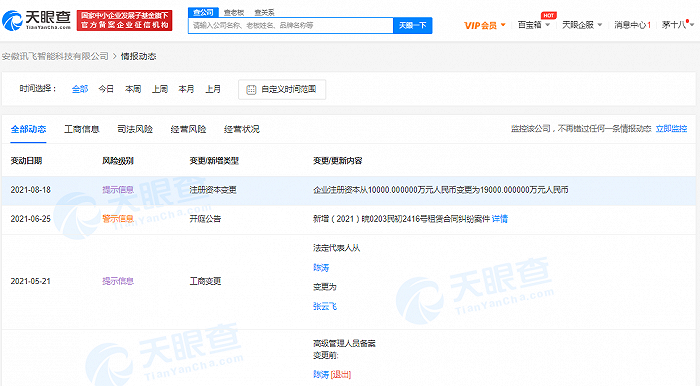Click 开庭公告 change type cell
The height and width of the screenshot is (386, 700).
205,219
